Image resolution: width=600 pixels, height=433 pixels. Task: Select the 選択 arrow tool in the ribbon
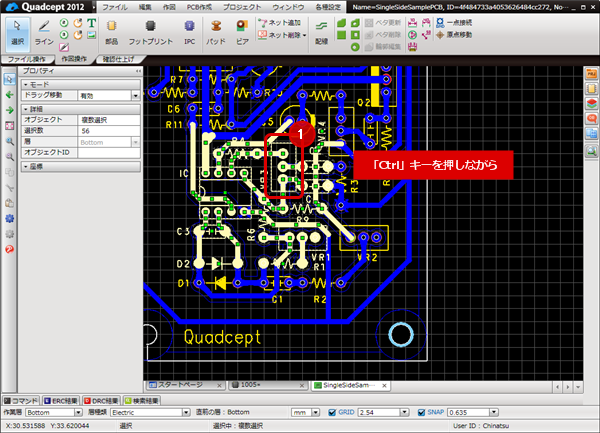[x=18, y=33]
